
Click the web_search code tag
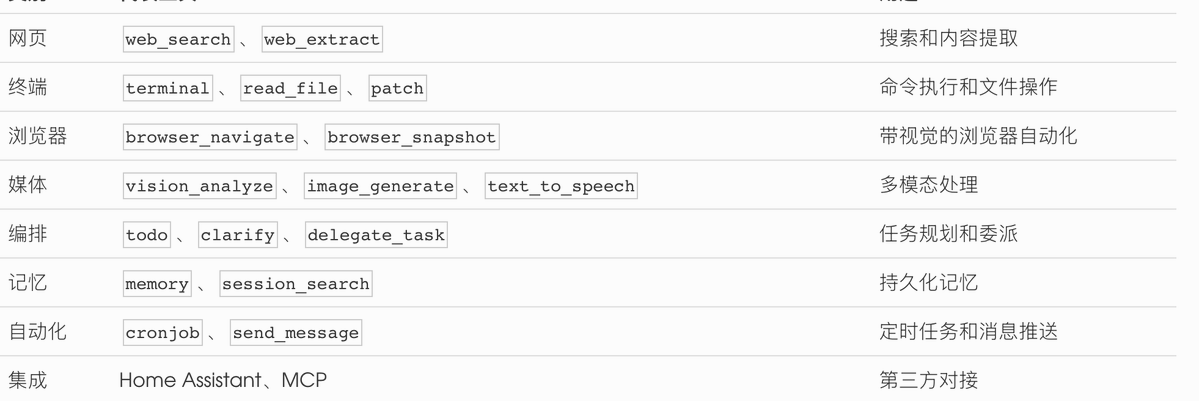pyautogui.click(x=177, y=40)
